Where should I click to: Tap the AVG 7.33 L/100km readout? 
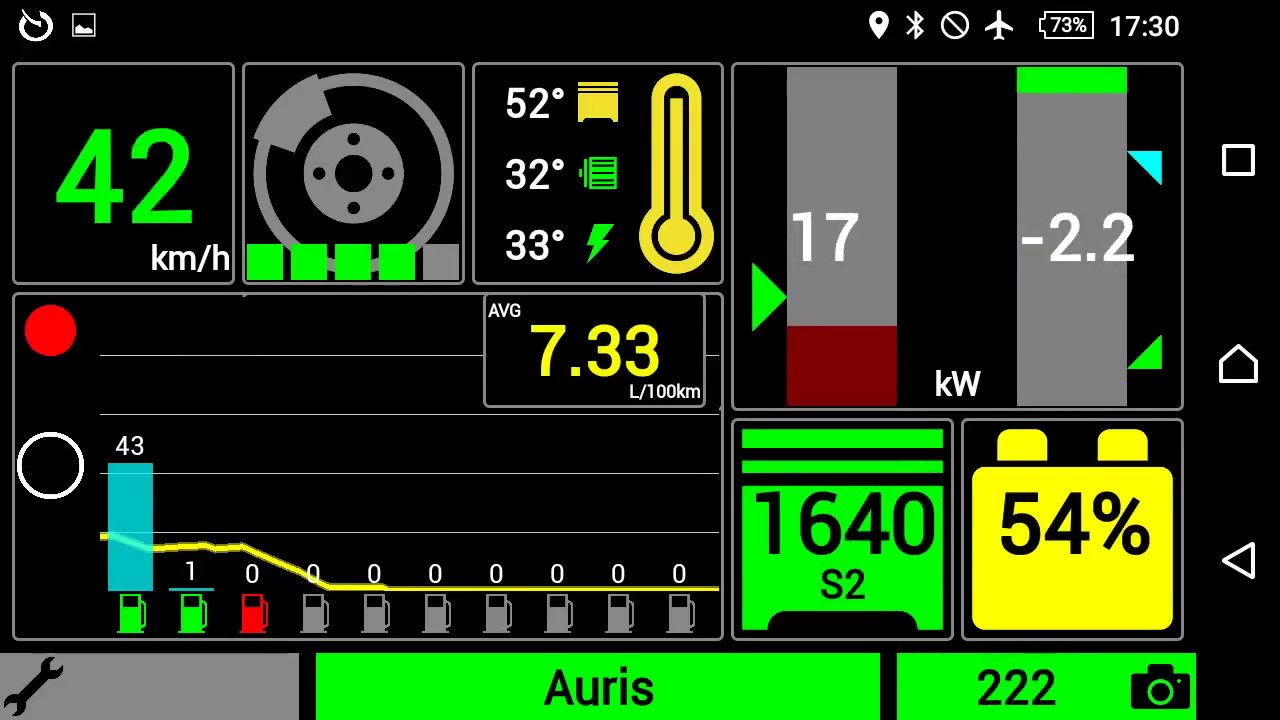[594, 350]
